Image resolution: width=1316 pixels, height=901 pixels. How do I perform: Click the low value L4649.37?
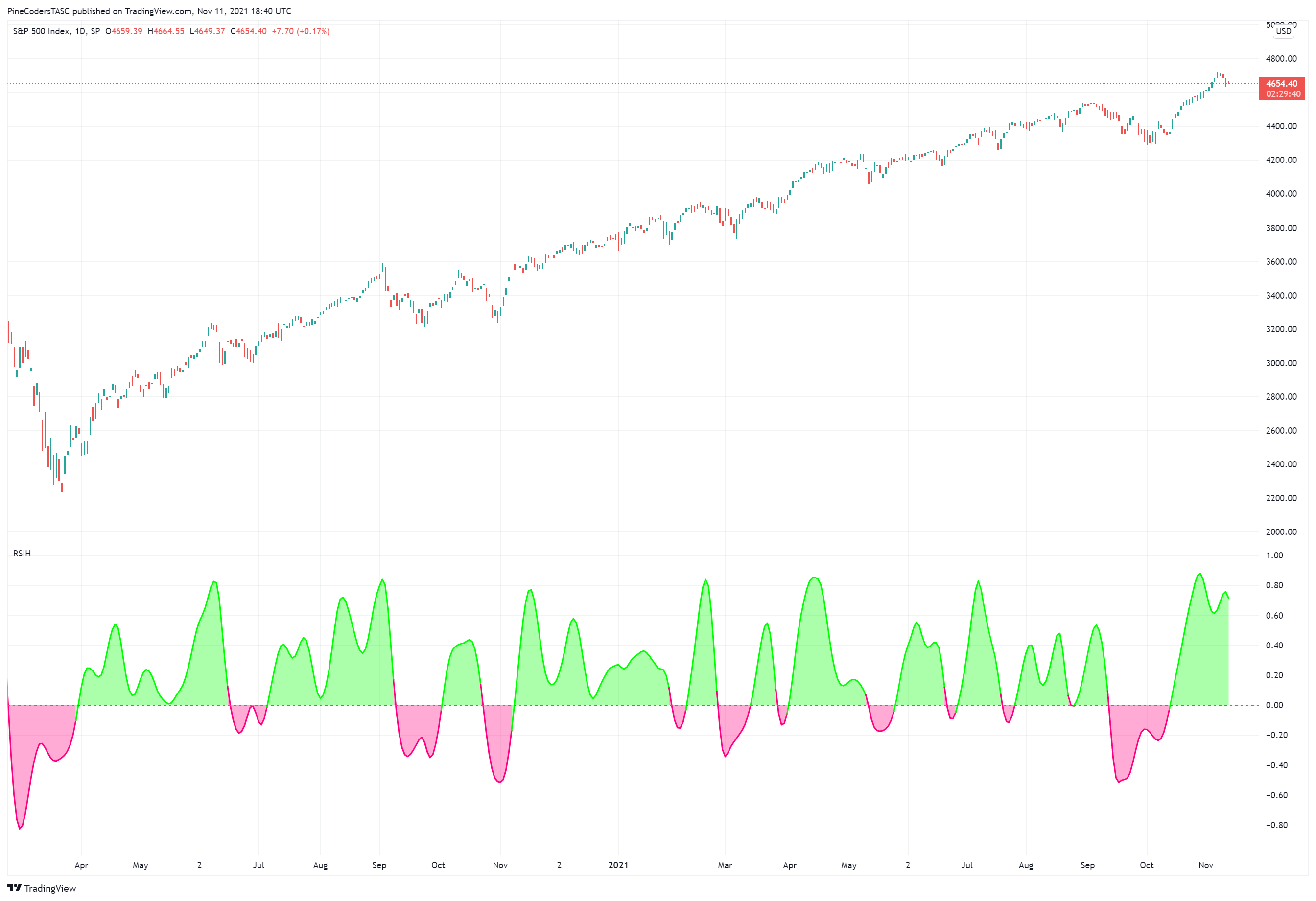(207, 31)
